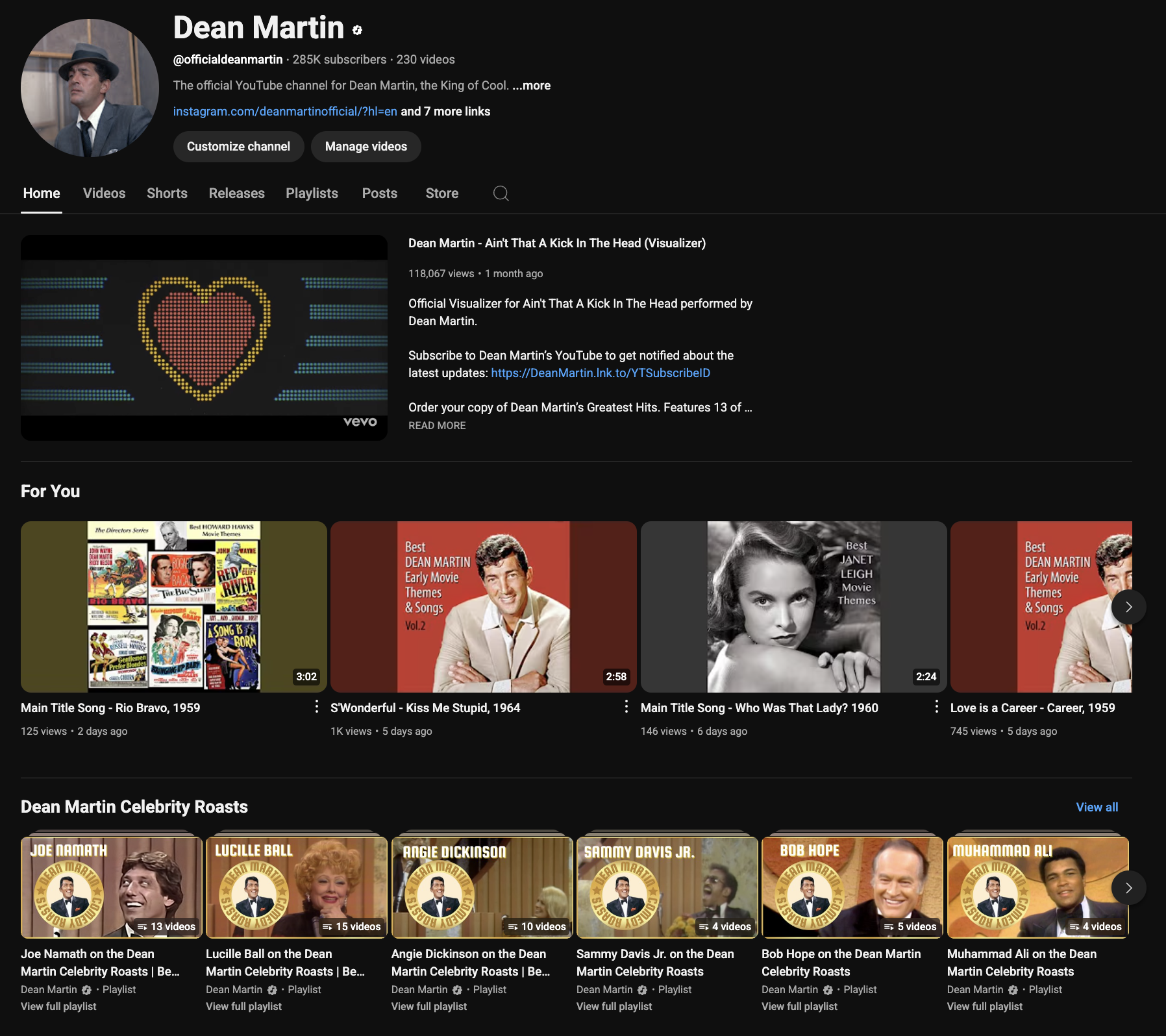Go to the Playlists tab
Image resolution: width=1166 pixels, height=1036 pixels.
[312, 193]
